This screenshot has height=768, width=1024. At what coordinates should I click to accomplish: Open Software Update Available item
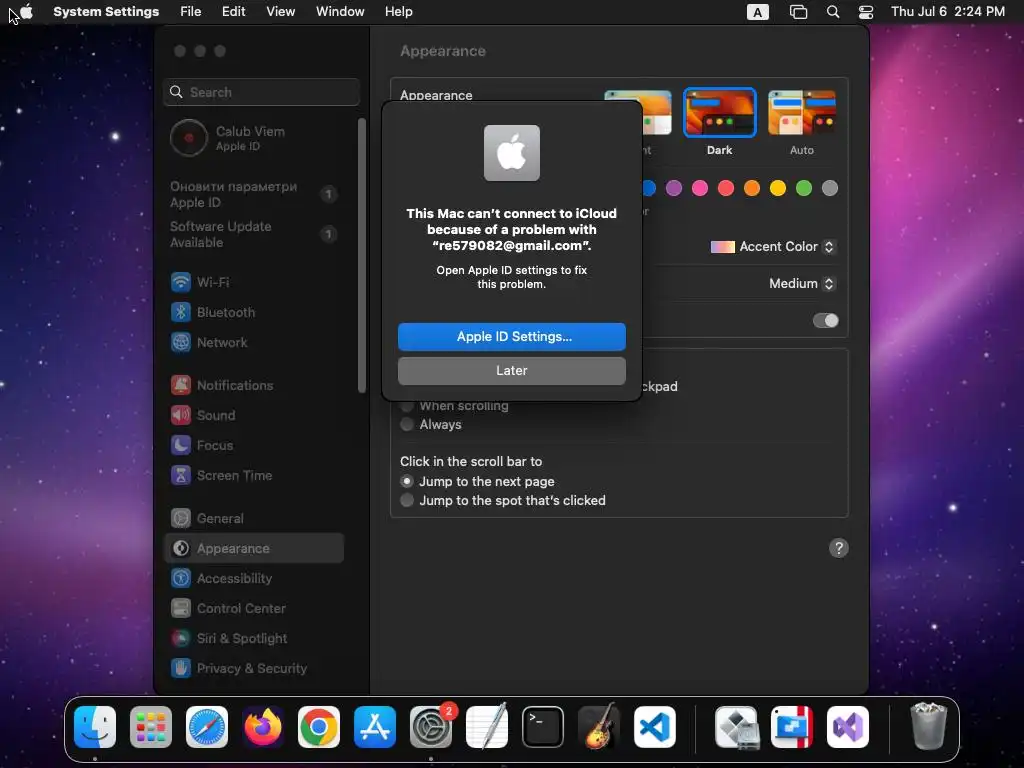tap(253, 234)
